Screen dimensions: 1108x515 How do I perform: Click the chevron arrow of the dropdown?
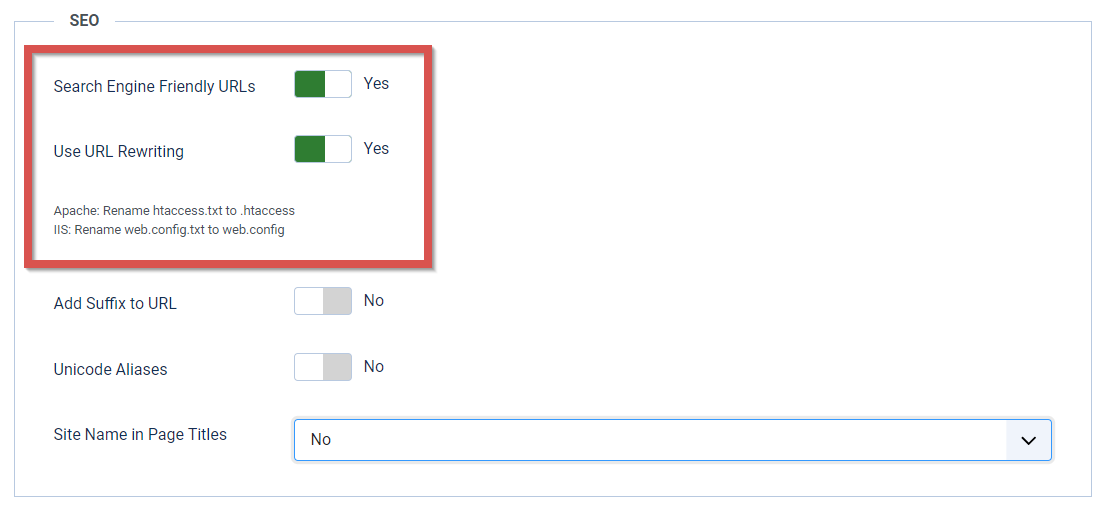(1029, 440)
